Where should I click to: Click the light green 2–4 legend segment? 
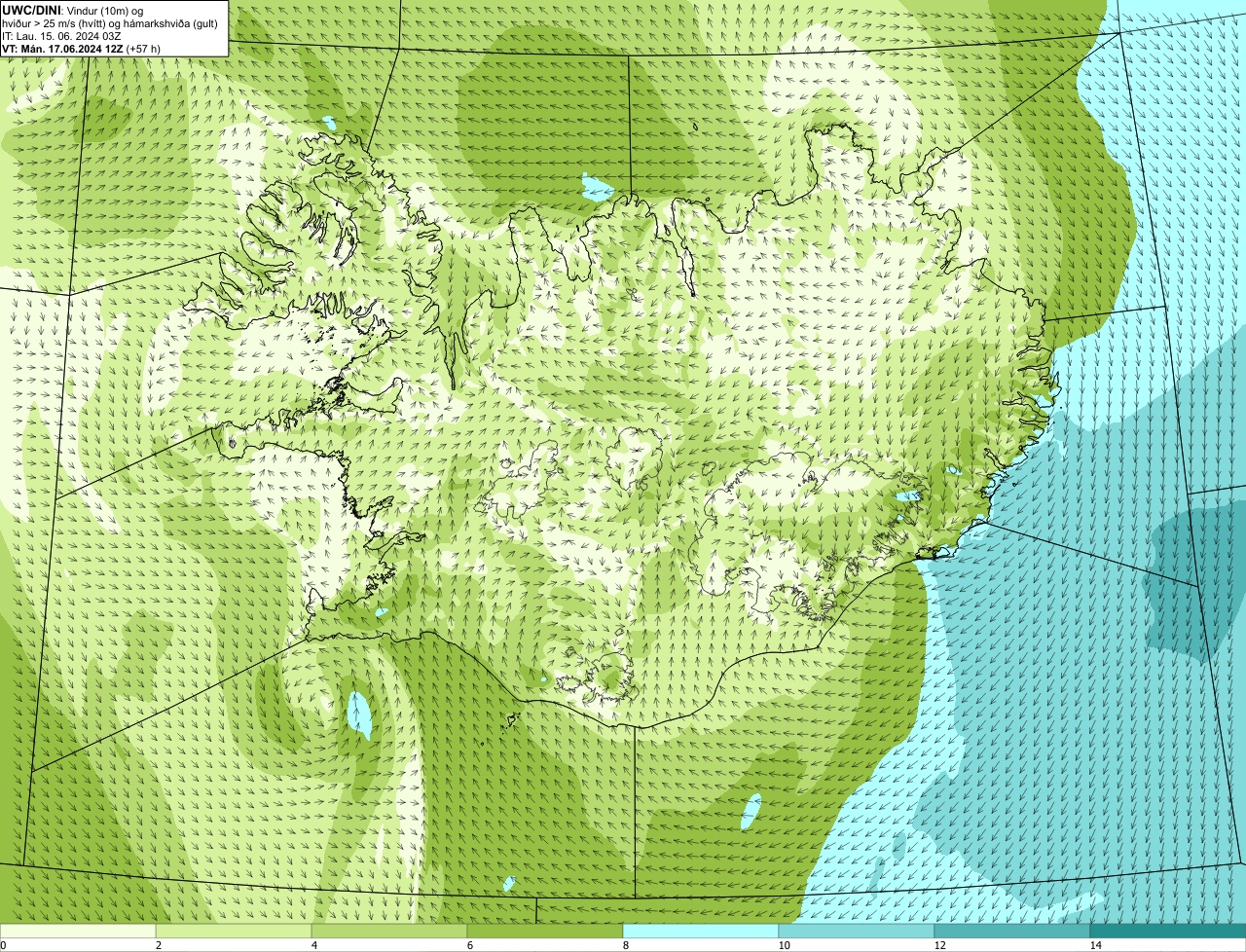(x=234, y=931)
